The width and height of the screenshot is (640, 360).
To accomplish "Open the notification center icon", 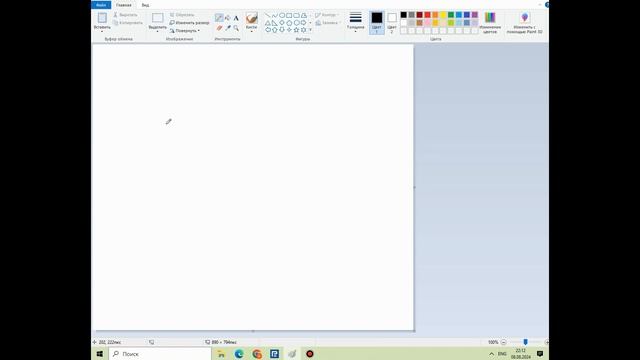I will point(540,354).
